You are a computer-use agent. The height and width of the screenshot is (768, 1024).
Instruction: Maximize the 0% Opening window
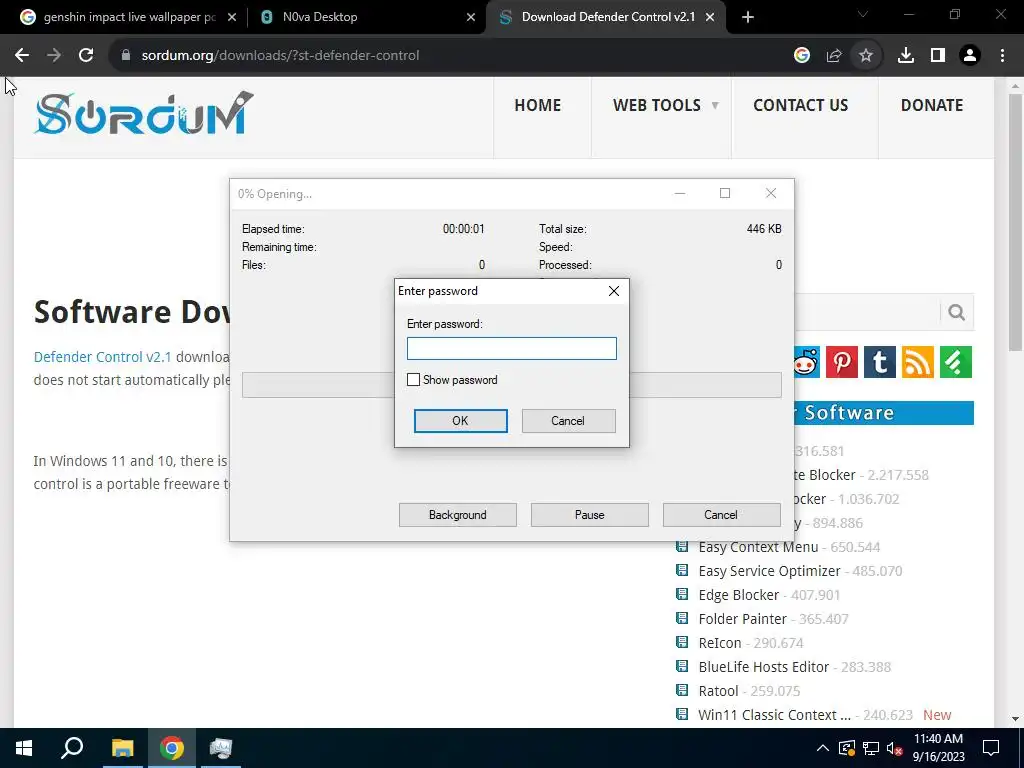click(725, 193)
